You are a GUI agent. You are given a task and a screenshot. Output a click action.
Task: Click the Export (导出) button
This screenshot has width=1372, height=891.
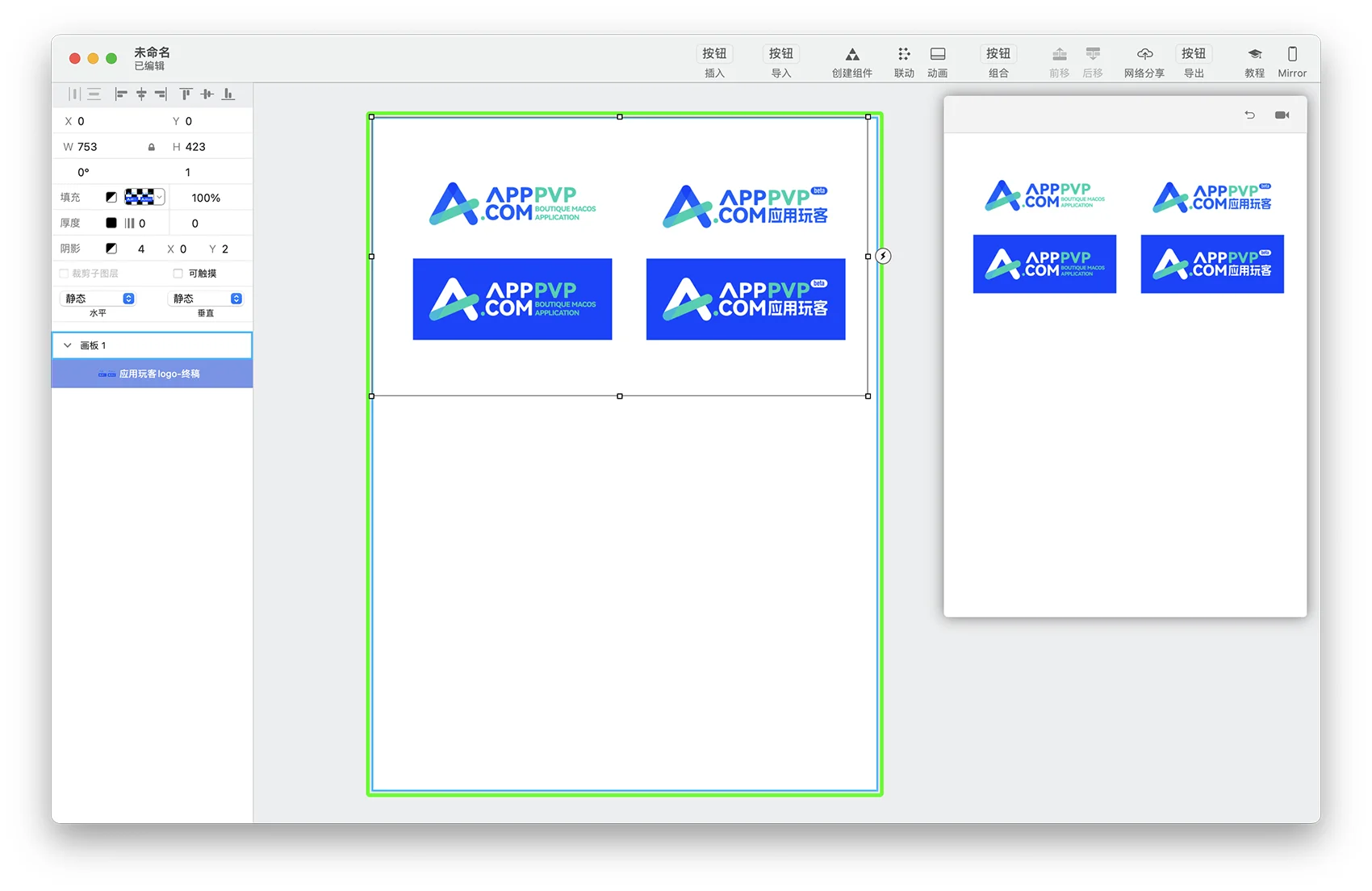(1194, 54)
